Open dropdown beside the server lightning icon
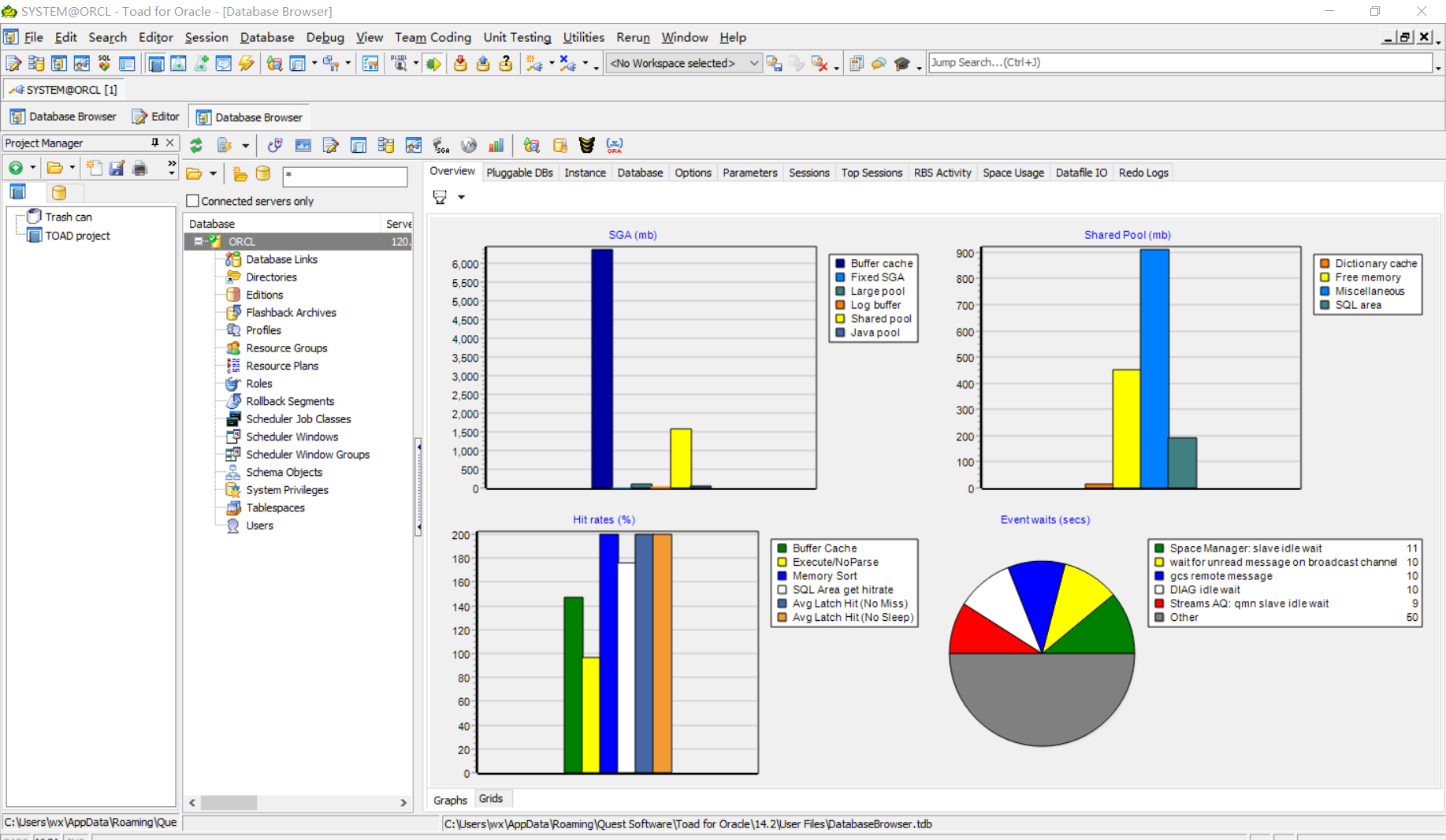Image resolution: width=1446 pixels, height=840 pixels. [x=245, y=146]
